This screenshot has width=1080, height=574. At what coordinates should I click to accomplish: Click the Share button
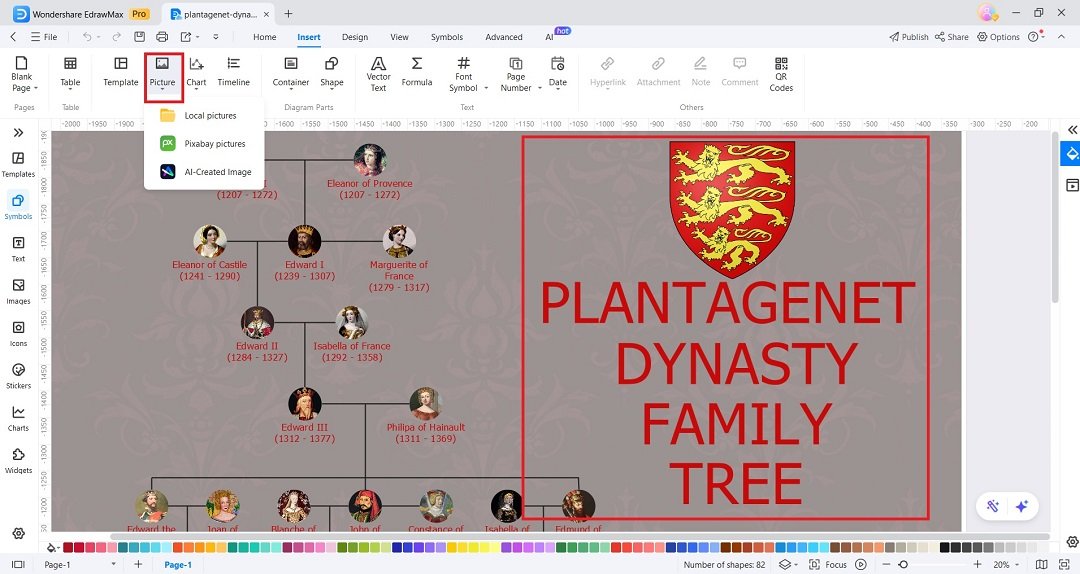952,37
